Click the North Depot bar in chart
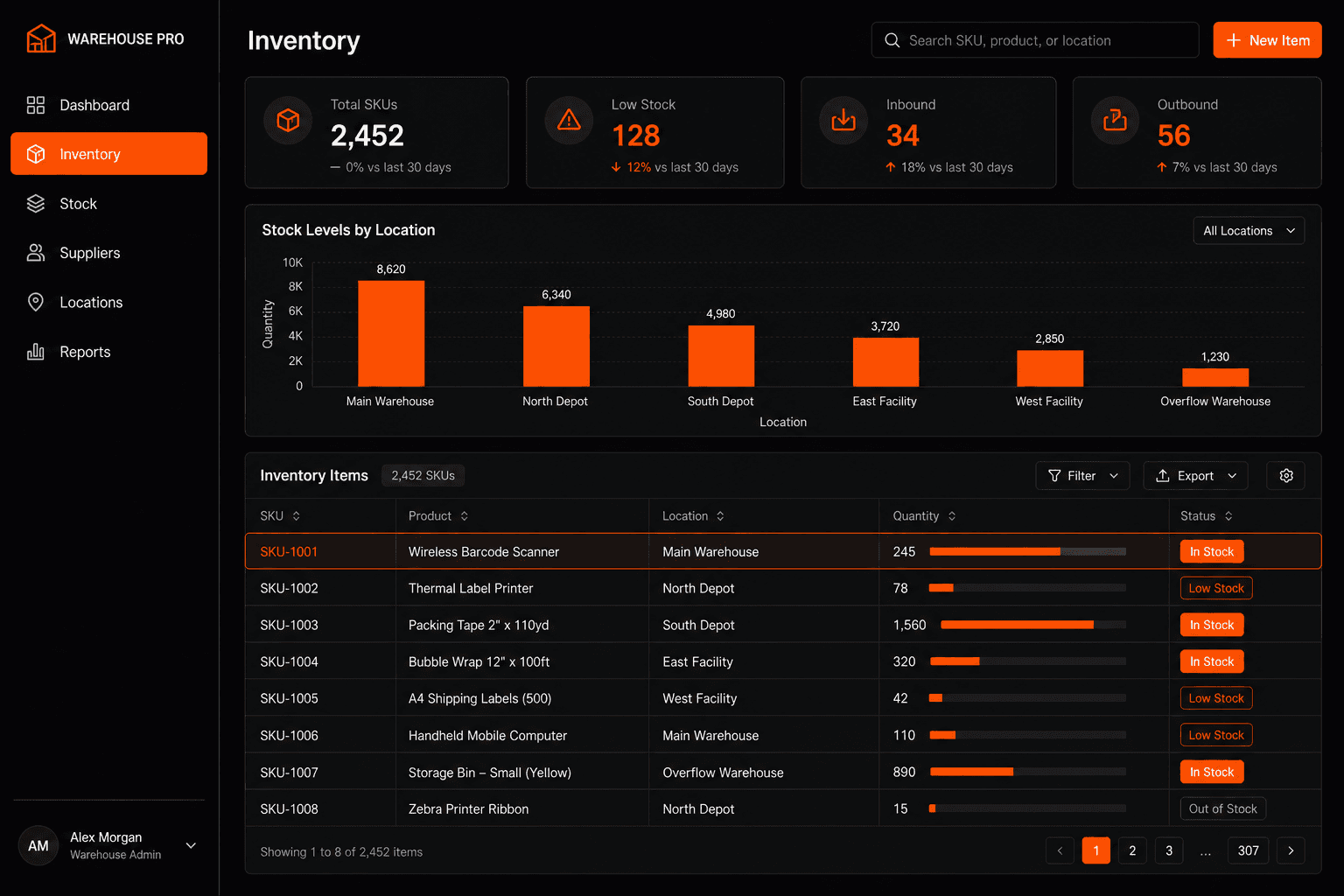The image size is (1344, 896). tap(556, 346)
